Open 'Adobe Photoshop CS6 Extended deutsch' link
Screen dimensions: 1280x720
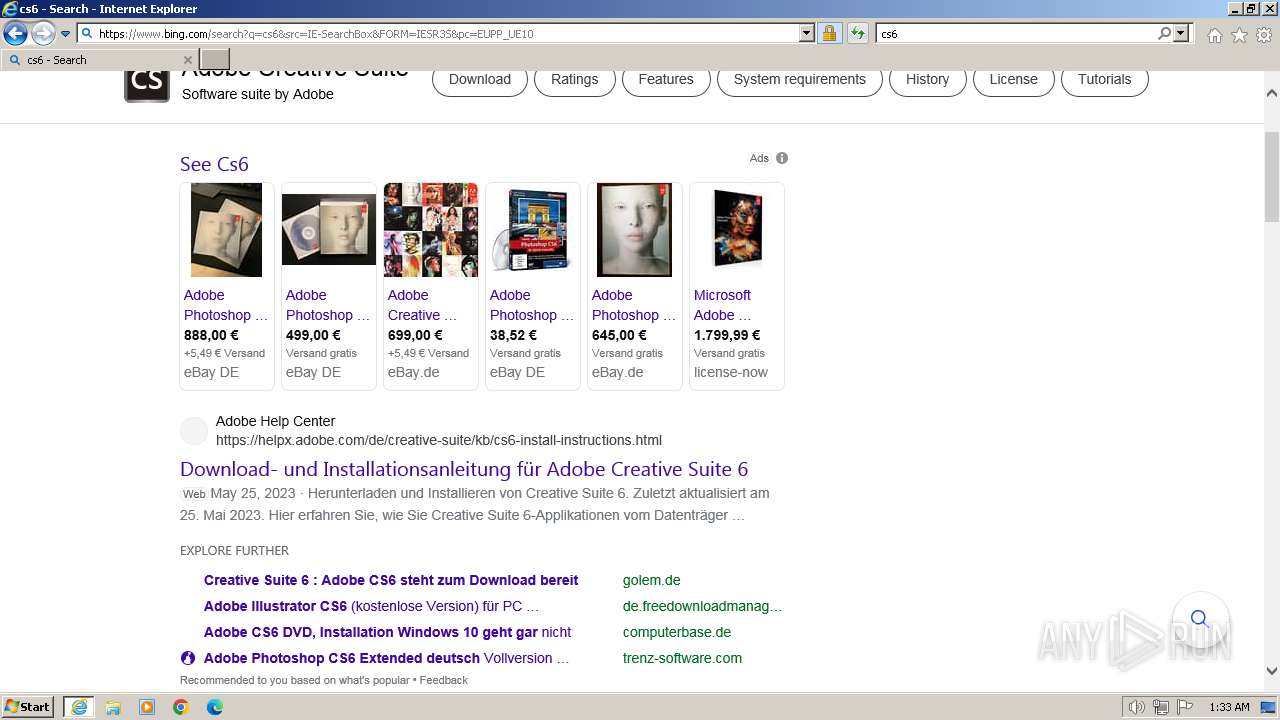tap(386, 658)
